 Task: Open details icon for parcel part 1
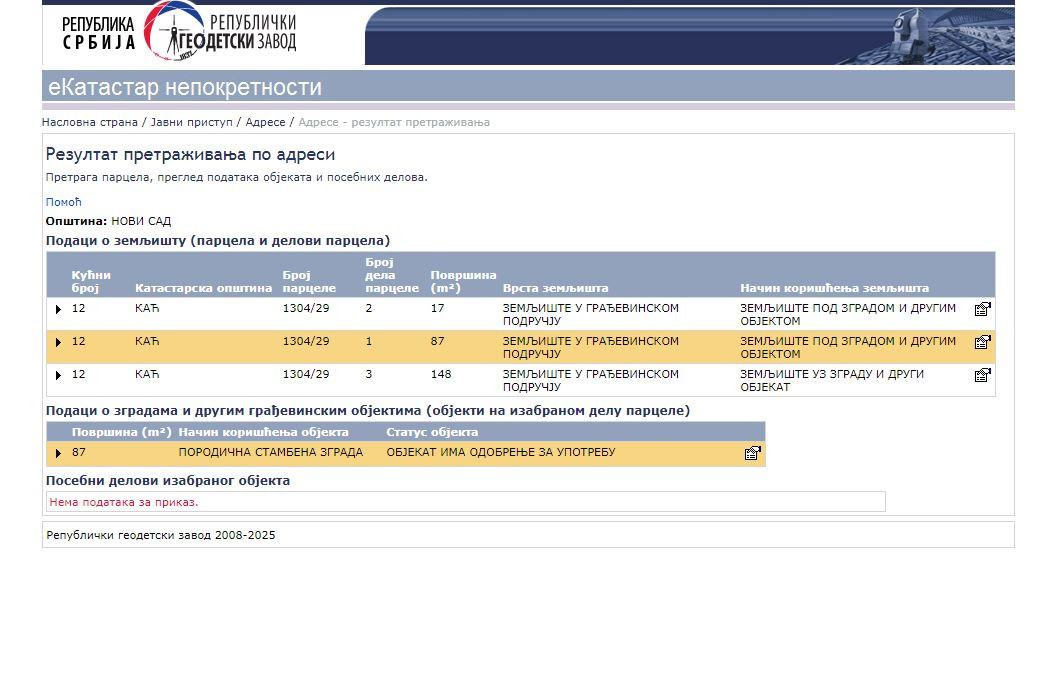coord(982,342)
